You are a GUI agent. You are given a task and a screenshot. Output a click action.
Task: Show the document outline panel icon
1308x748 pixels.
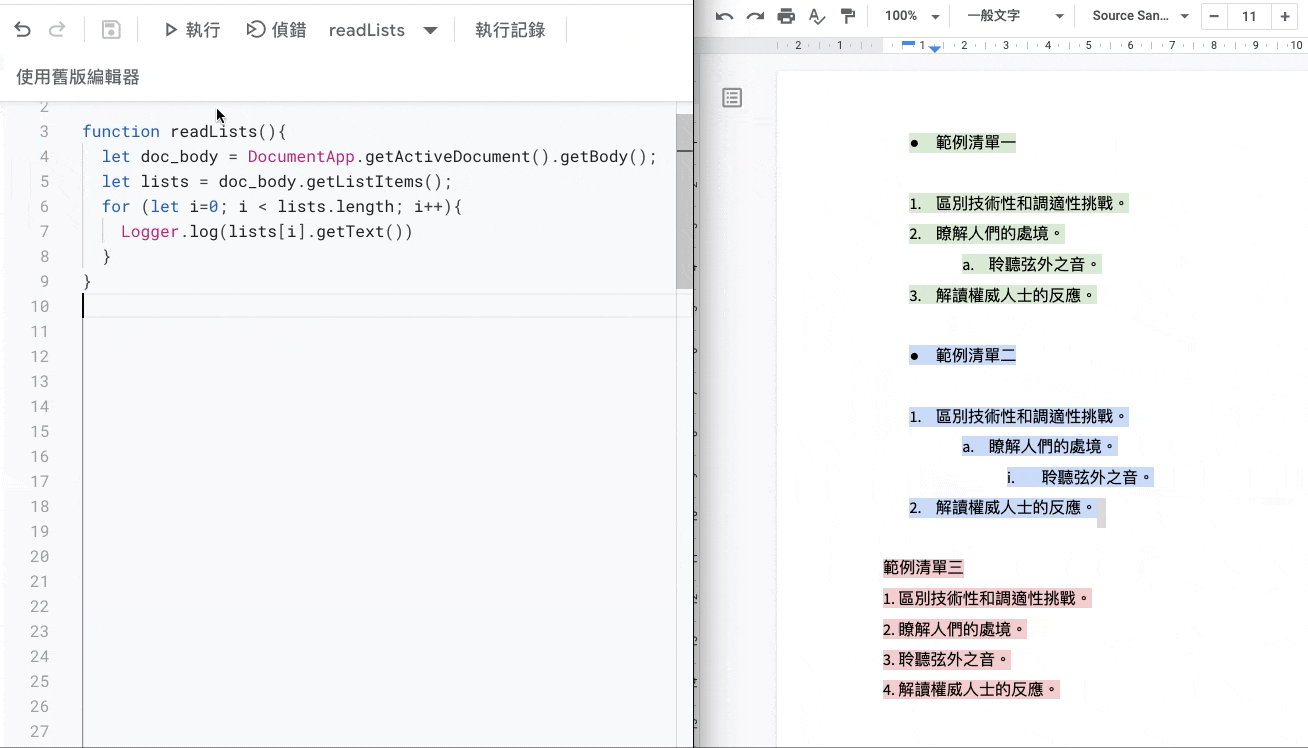(x=732, y=97)
